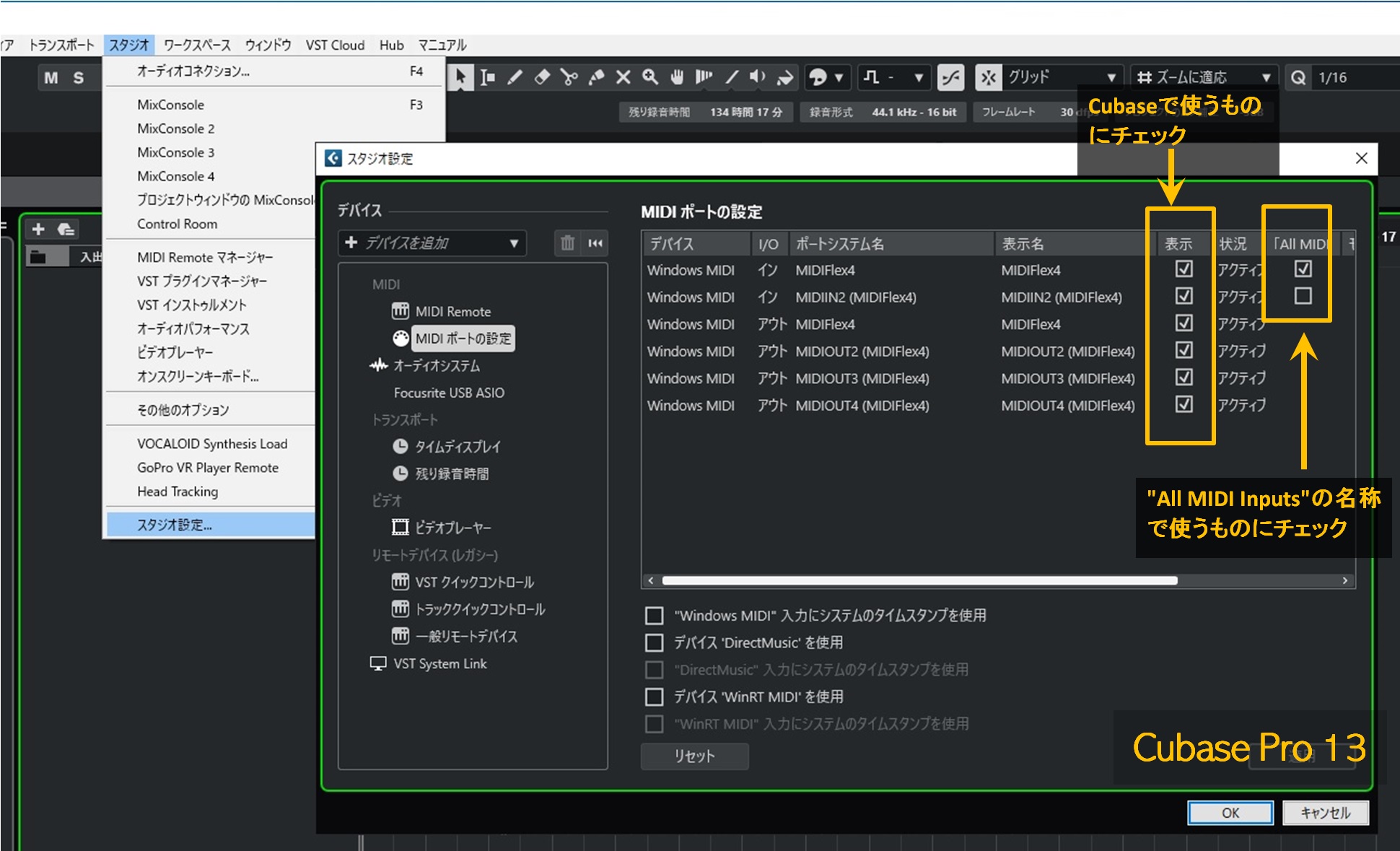The height and width of the screenshot is (851, 1400).
Task: Select the hand tool in toolbar
Action: pos(677,77)
